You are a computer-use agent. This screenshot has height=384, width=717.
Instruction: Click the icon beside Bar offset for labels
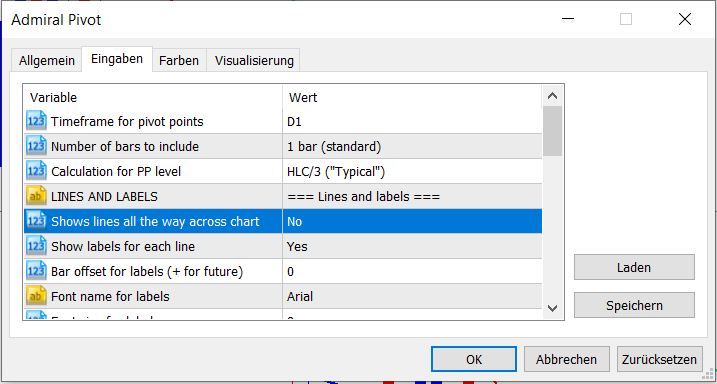coord(36,272)
